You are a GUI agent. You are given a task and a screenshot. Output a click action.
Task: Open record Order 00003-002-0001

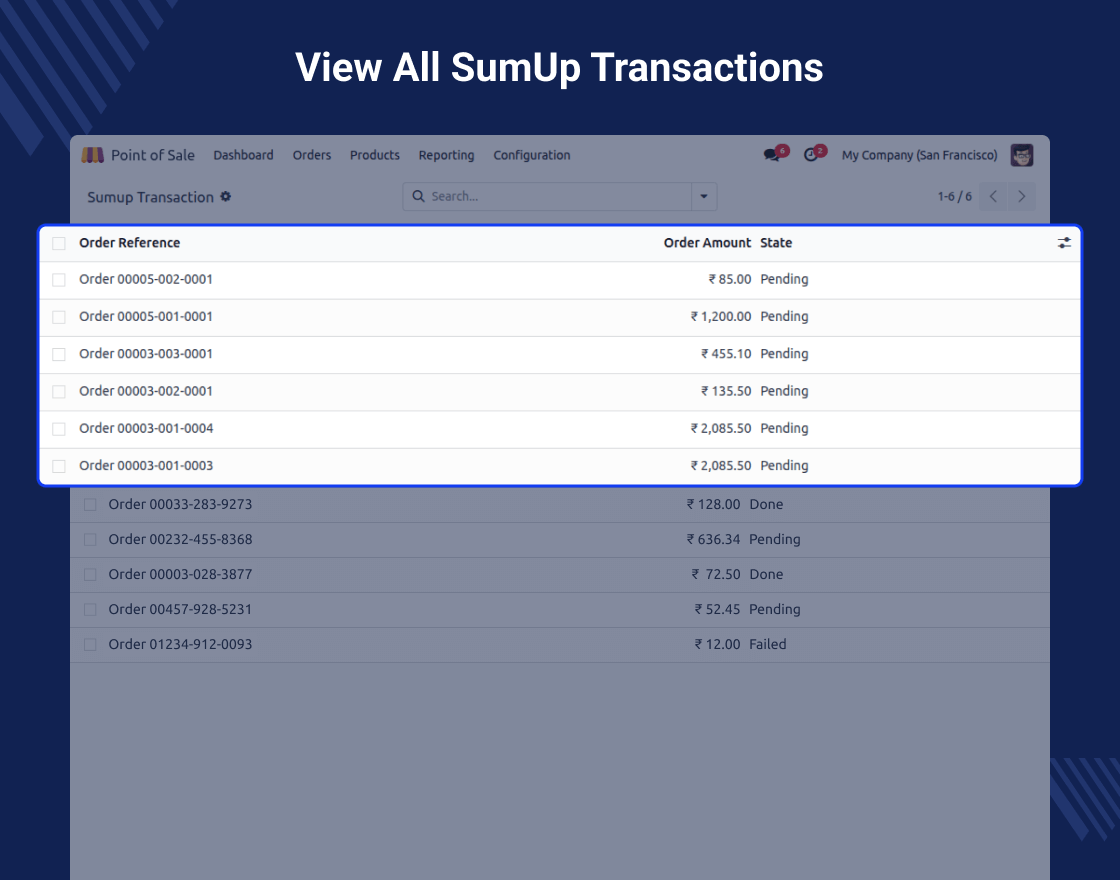[146, 391]
